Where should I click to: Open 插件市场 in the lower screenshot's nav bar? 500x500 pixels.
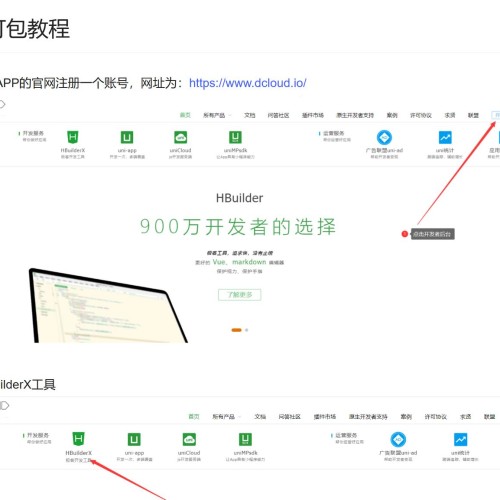pyautogui.click(x=325, y=417)
